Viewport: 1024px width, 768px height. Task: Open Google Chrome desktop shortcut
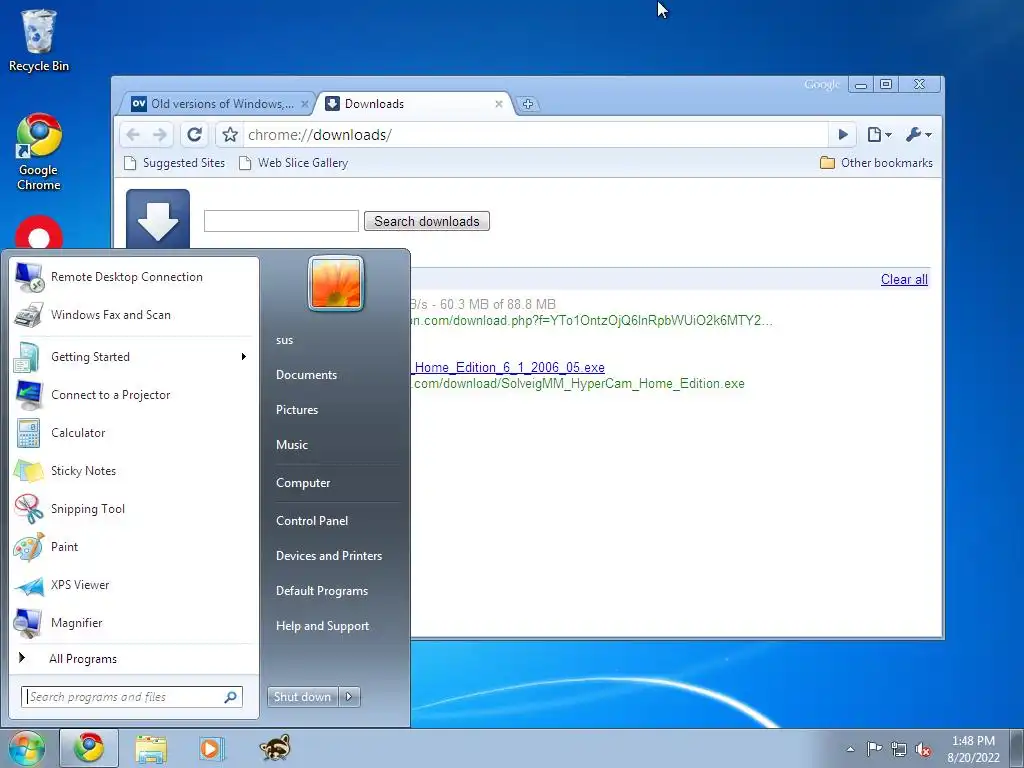(39, 152)
